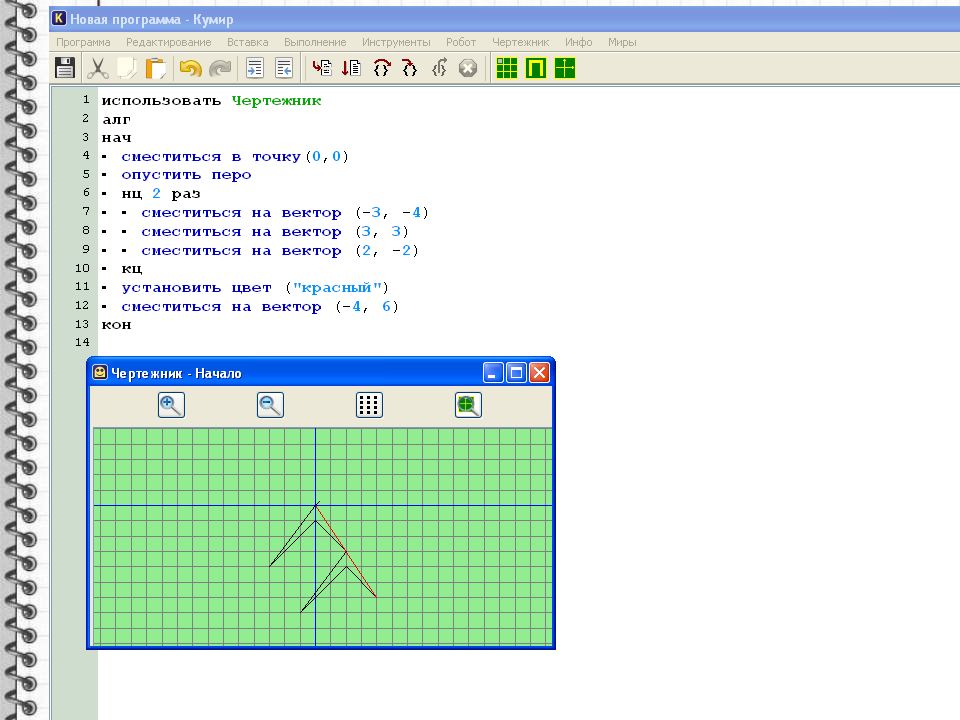
Task: Click the Copy icon in toolbar
Action: [x=127, y=68]
